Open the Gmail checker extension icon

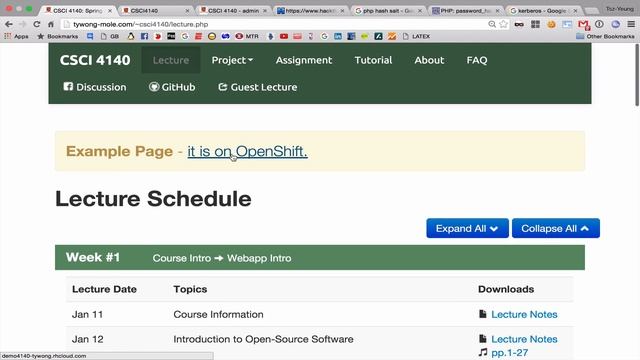point(584,25)
